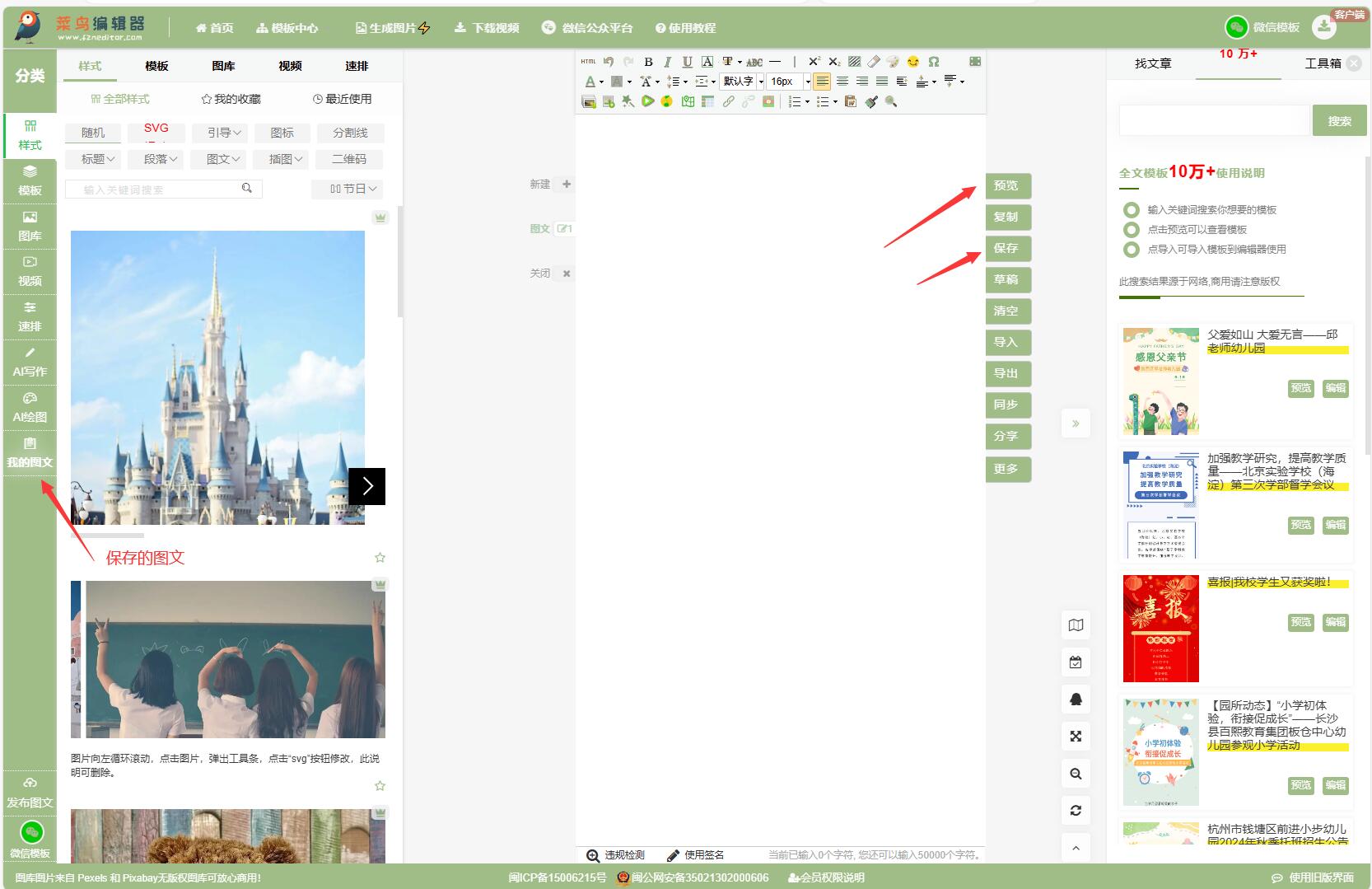Image resolution: width=1372 pixels, height=889 pixels.
Task: Open find and replace magnifier icon
Action: [891, 101]
